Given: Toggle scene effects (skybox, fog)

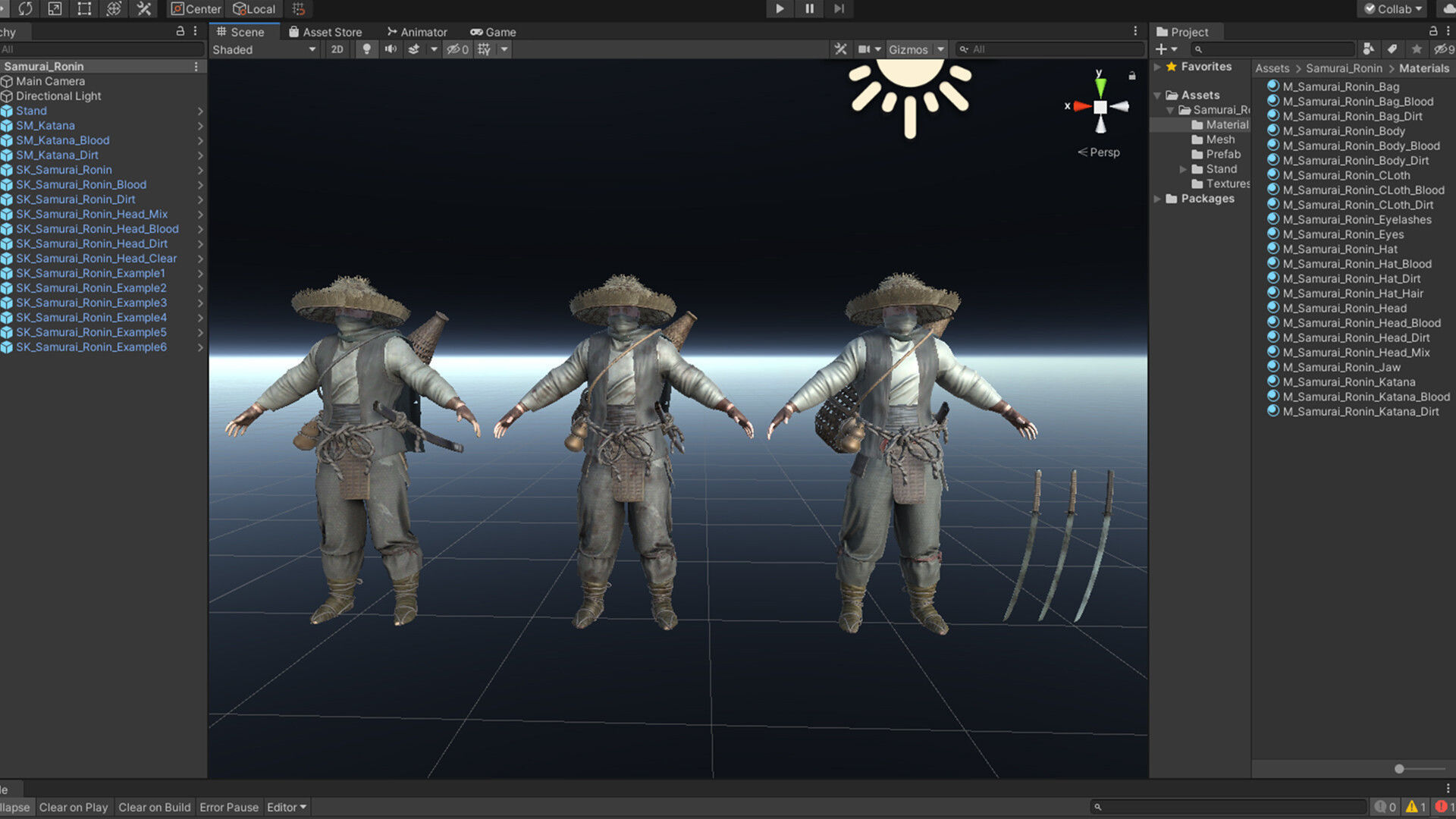Looking at the screenshot, I should coord(414,49).
